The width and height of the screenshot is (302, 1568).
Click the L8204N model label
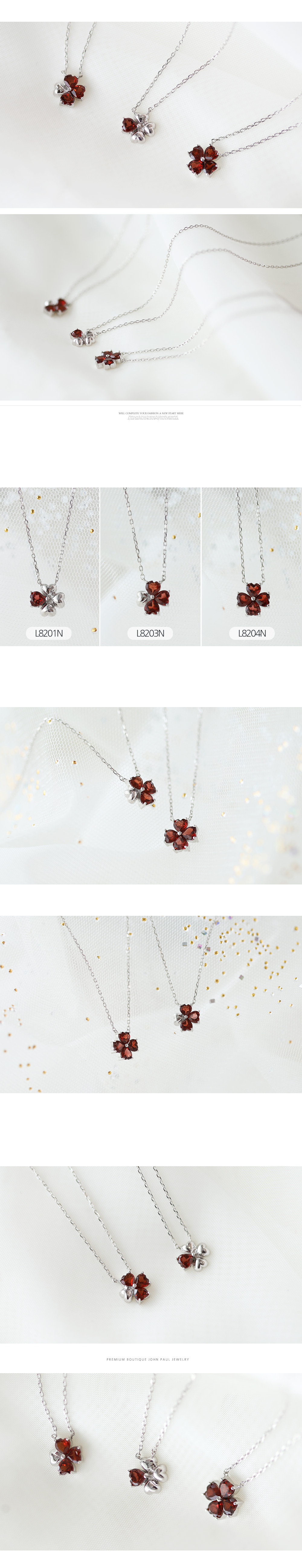click(252, 633)
